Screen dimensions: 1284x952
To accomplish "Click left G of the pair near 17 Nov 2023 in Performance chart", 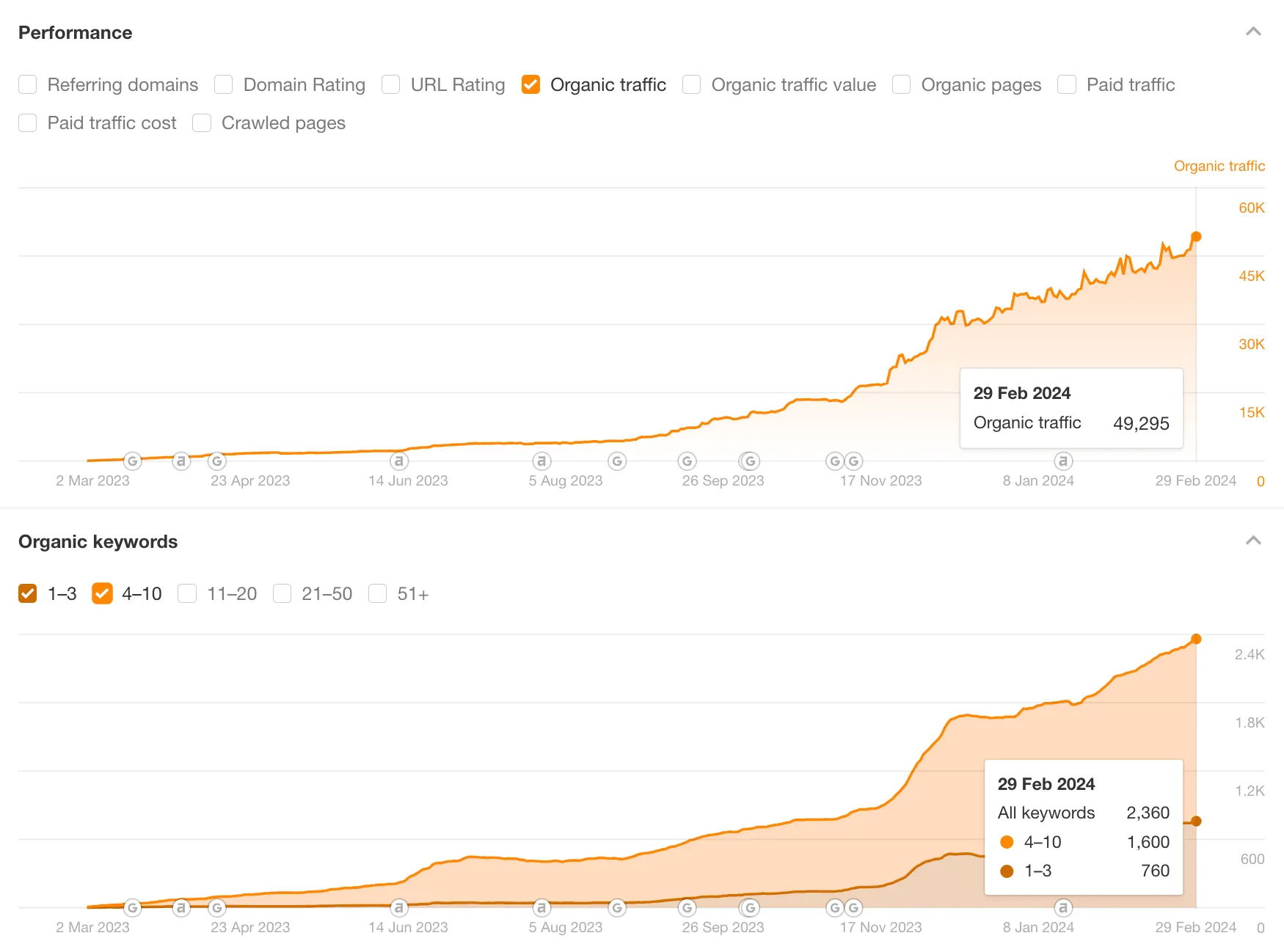I will coord(835,461).
